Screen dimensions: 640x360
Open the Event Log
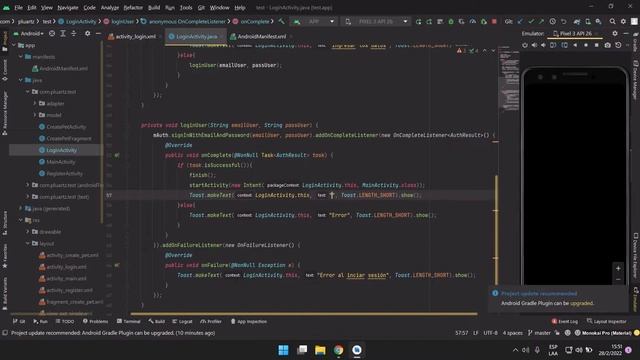pos(564,322)
